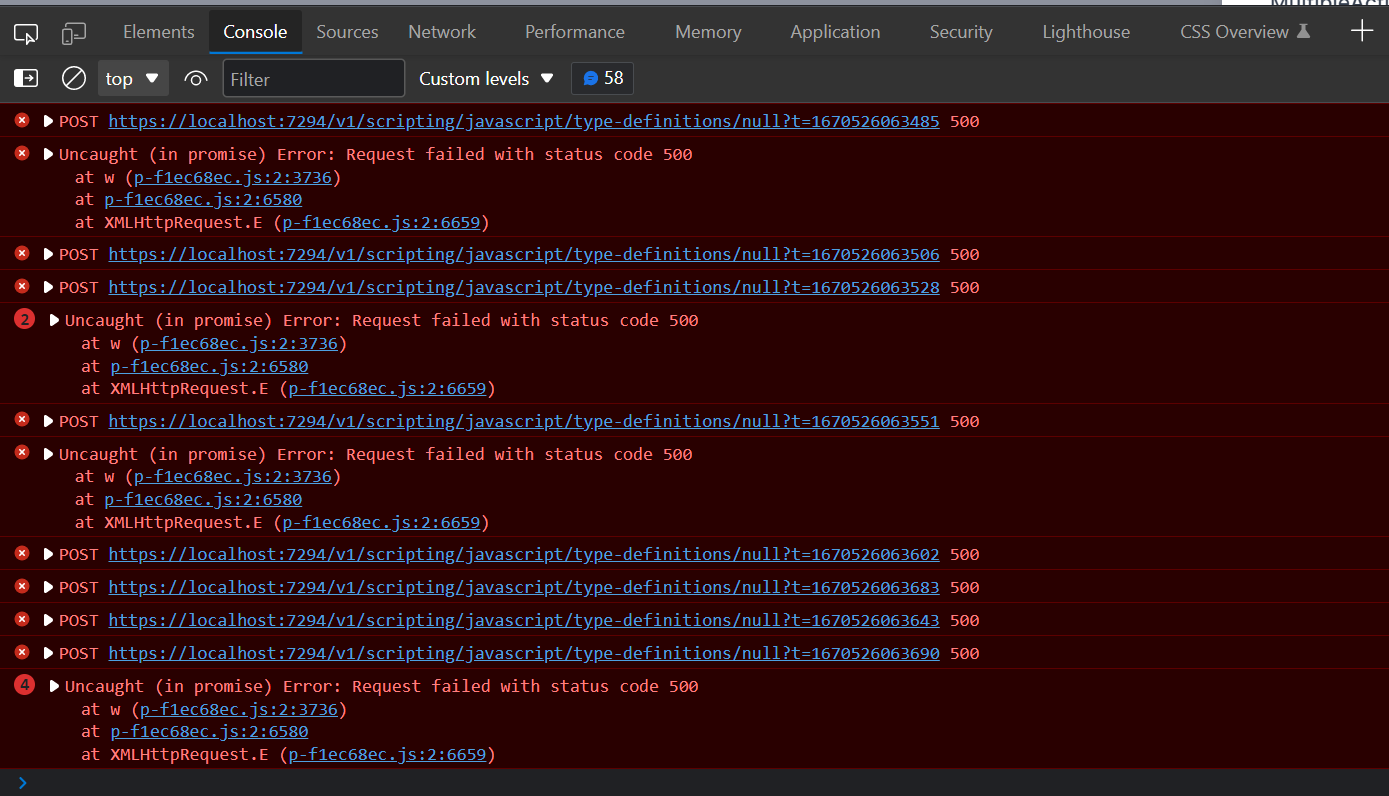Viewport: 1389px width, 796px height.
Task: Expand POST entry ending 1670526063690
Action: [48, 653]
